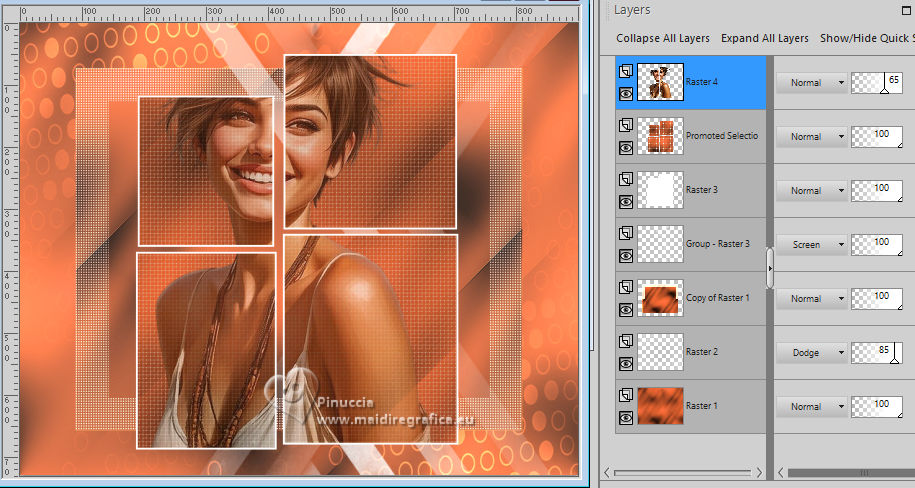Adjust Raster 1 opacity slider at 100
Screen dimensions: 915x488
877,407
